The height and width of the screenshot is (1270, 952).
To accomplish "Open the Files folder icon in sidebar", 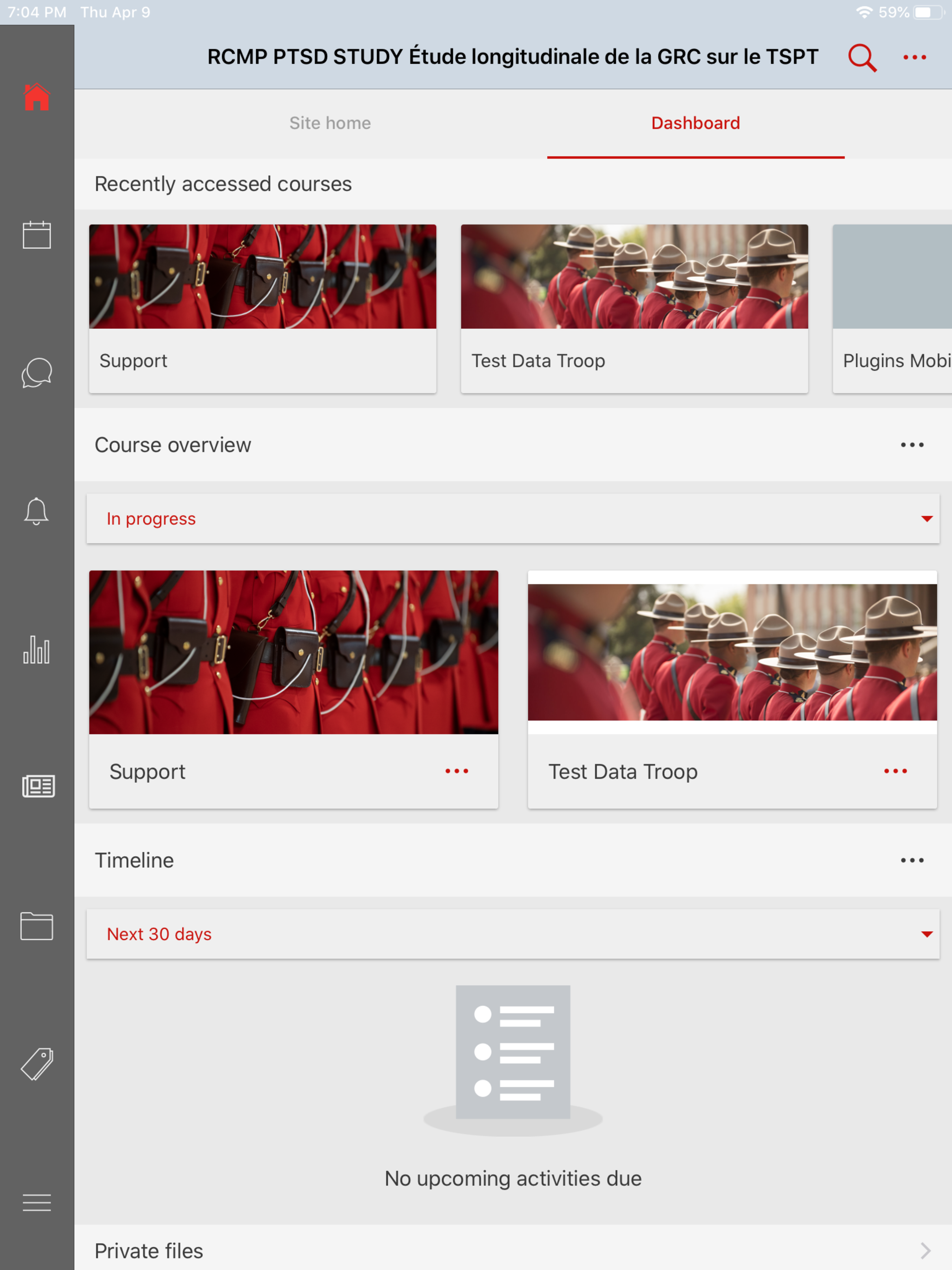I will coord(37,926).
